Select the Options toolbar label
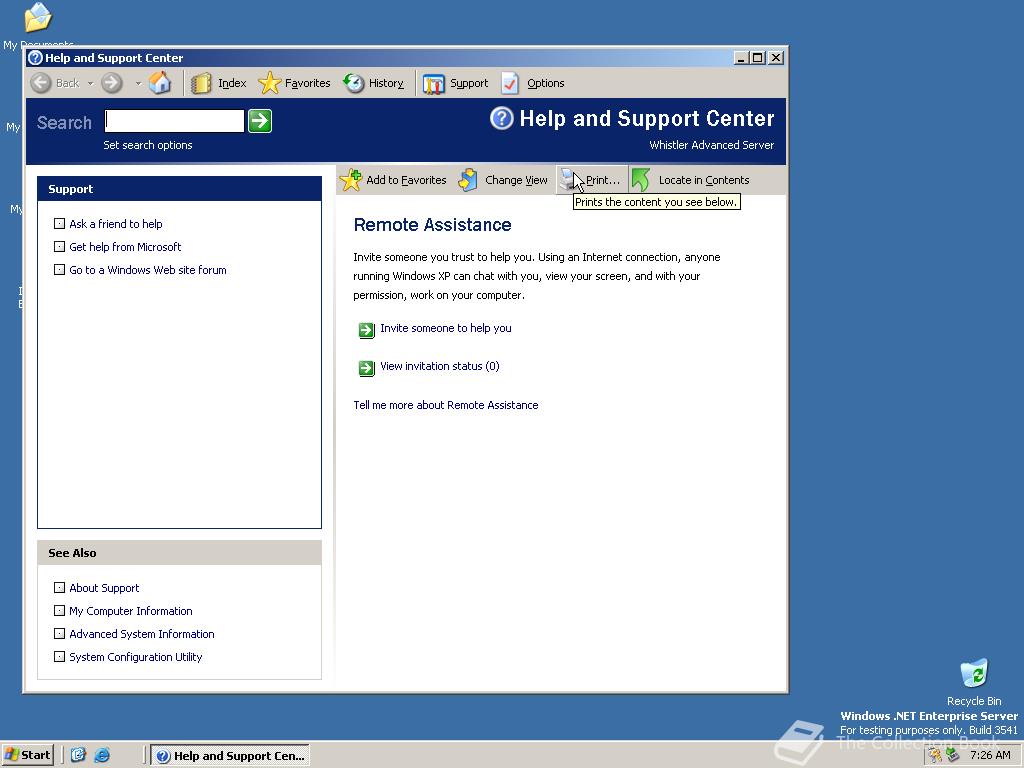Viewport: 1024px width, 768px height. [x=545, y=83]
